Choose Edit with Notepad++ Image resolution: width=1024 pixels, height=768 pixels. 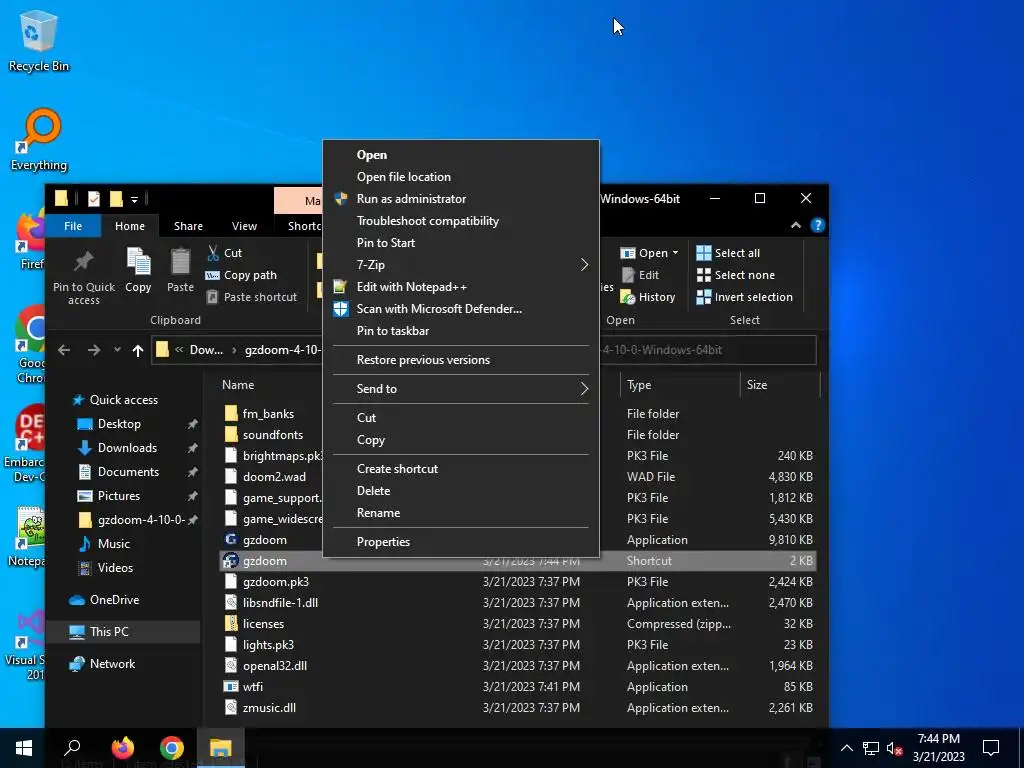point(460,287)
